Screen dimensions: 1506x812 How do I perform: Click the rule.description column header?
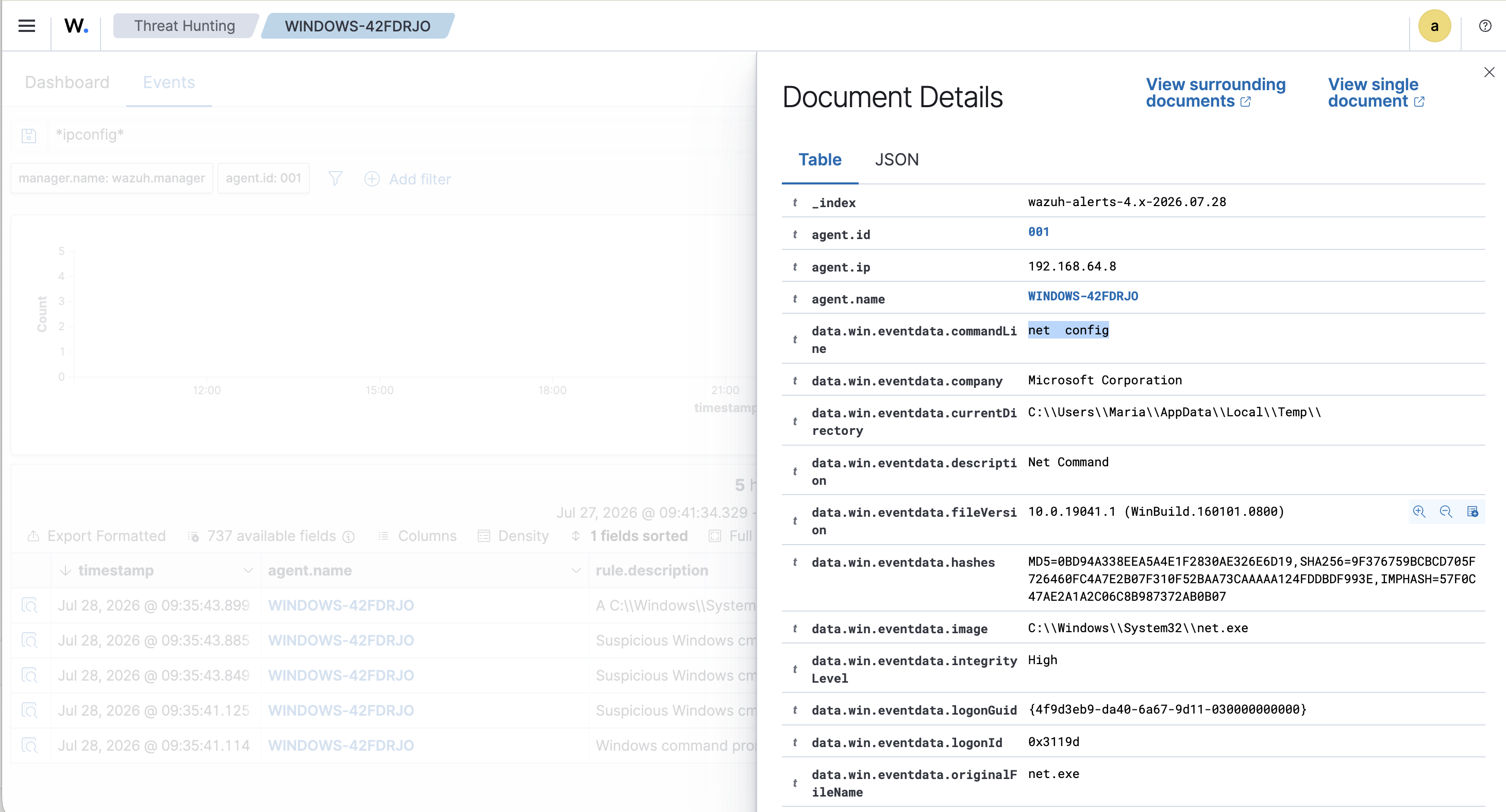651,570
